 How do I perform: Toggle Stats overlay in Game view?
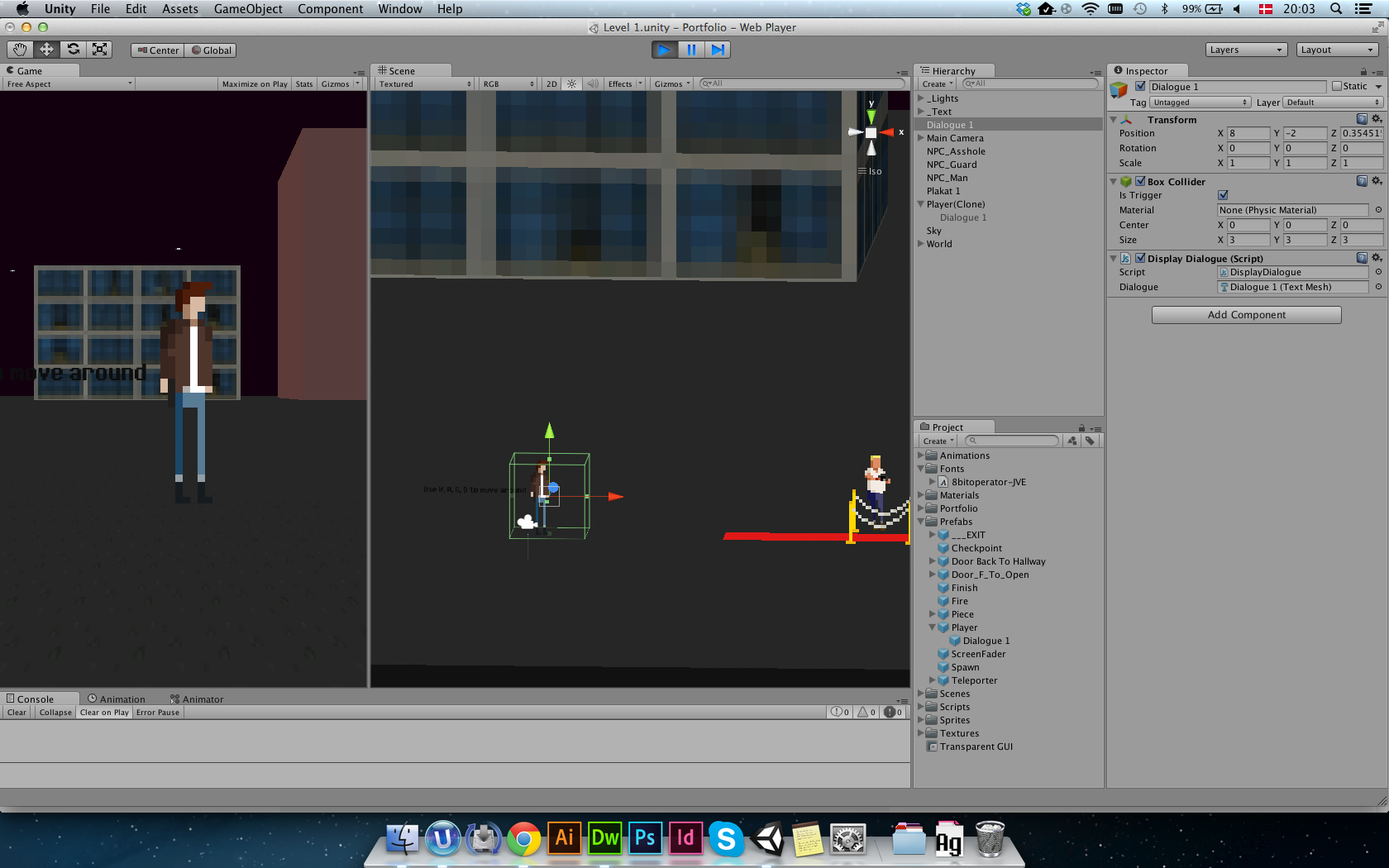coord(304,83)
